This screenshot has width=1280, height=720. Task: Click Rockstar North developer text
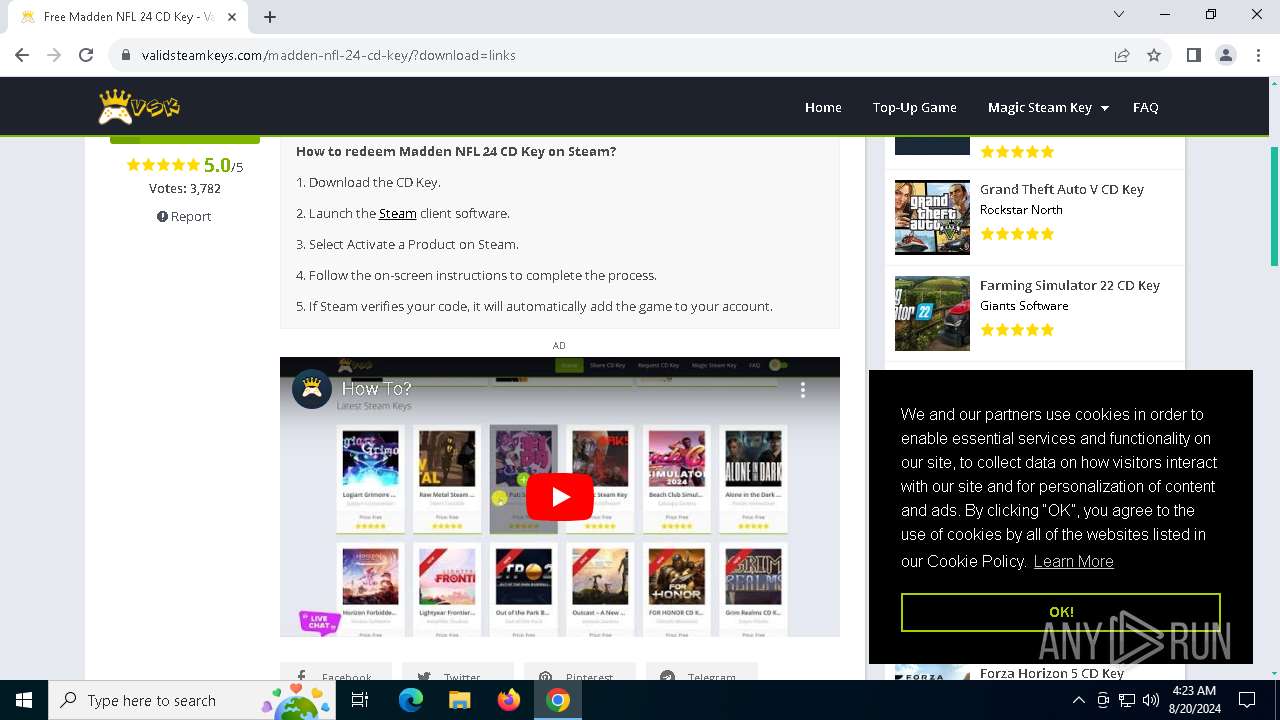(1021, 209)
